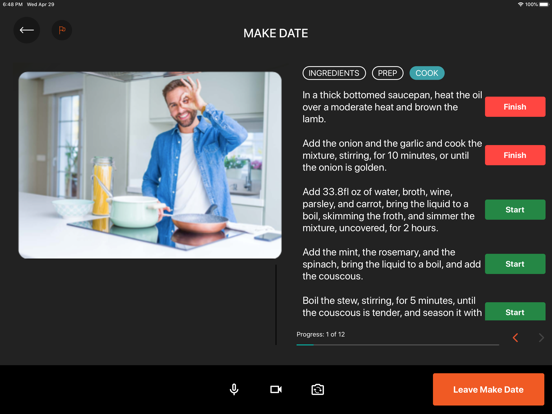
Task: Select the 'Progress: 1 of 12' label
Action: coord(321,334)
